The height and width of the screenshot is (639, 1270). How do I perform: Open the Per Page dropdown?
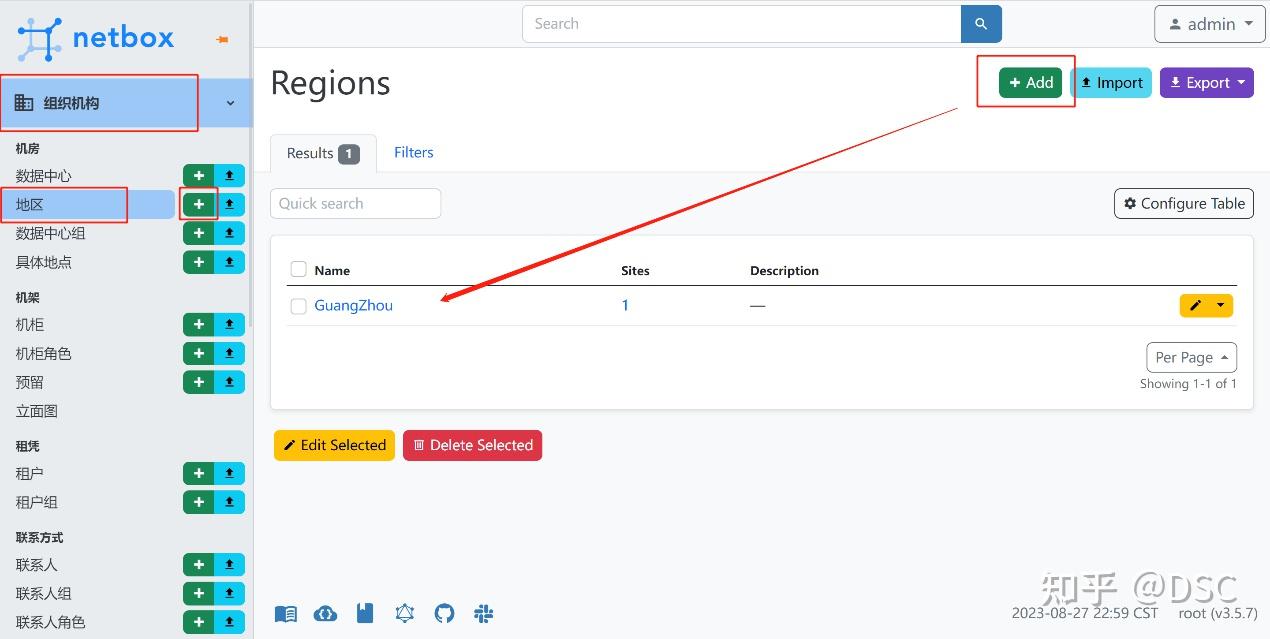tap(1191, 357)
